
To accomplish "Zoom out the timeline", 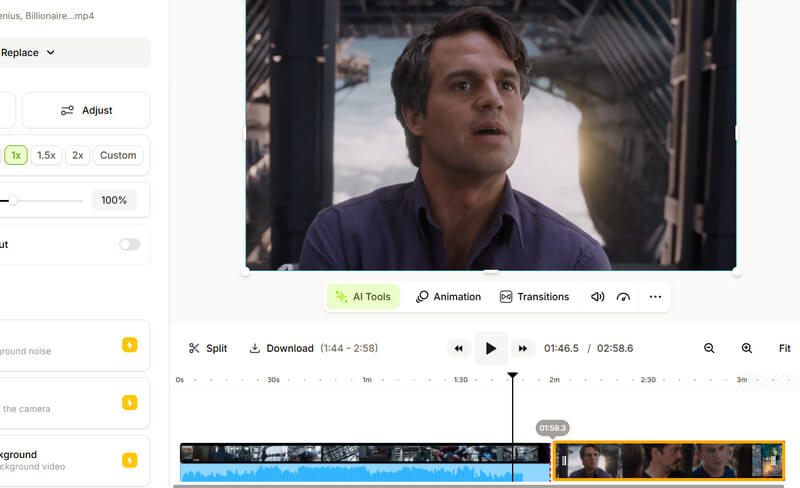I will [709, 348].
